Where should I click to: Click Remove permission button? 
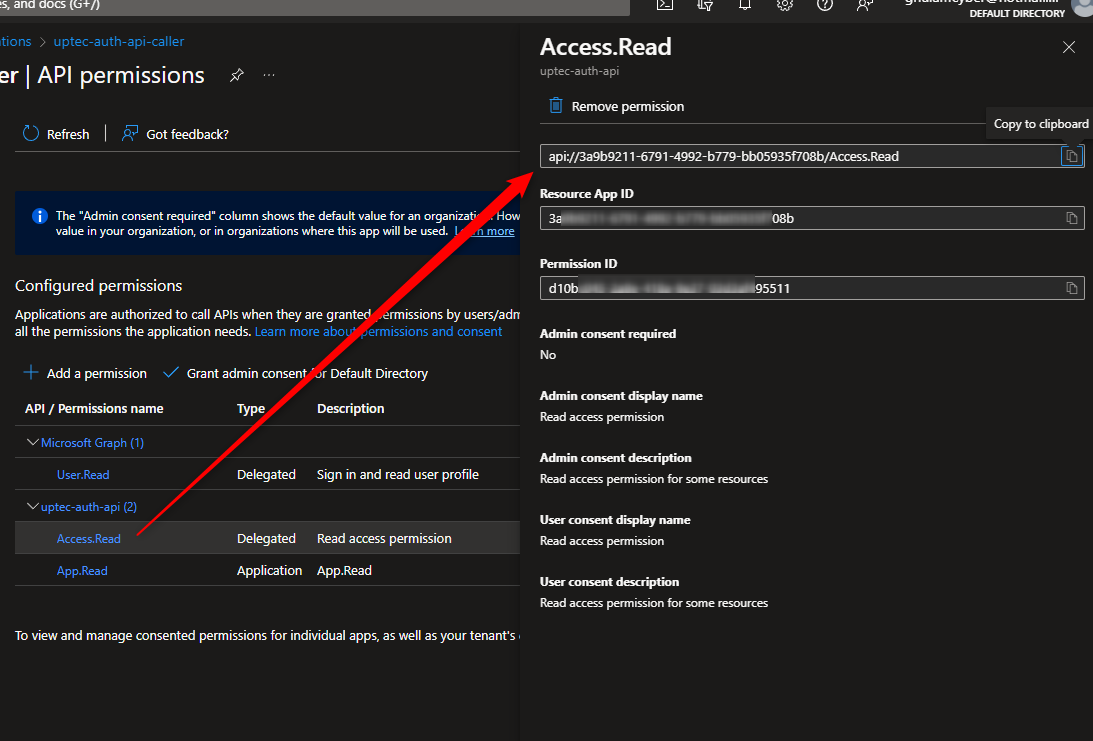tap(617, 106)
